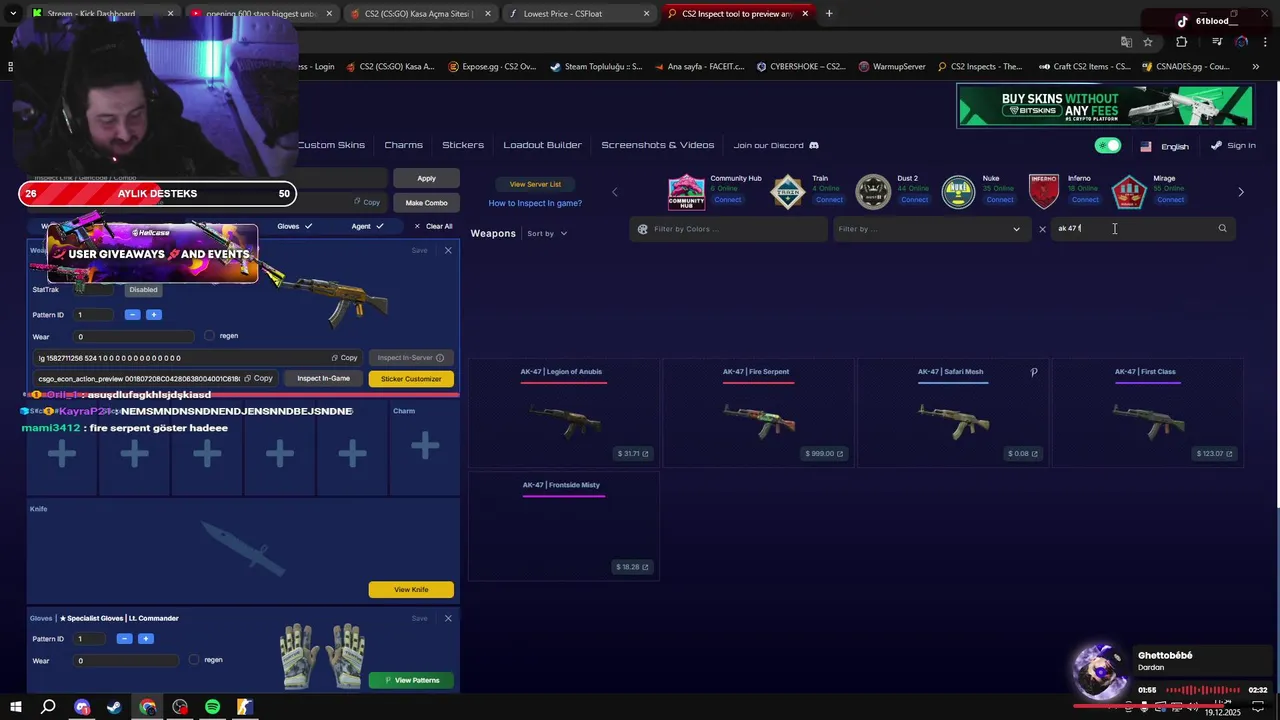
Task: Open the price link icon on Safari Mesh card
Action: click(x=1036, y=454)
